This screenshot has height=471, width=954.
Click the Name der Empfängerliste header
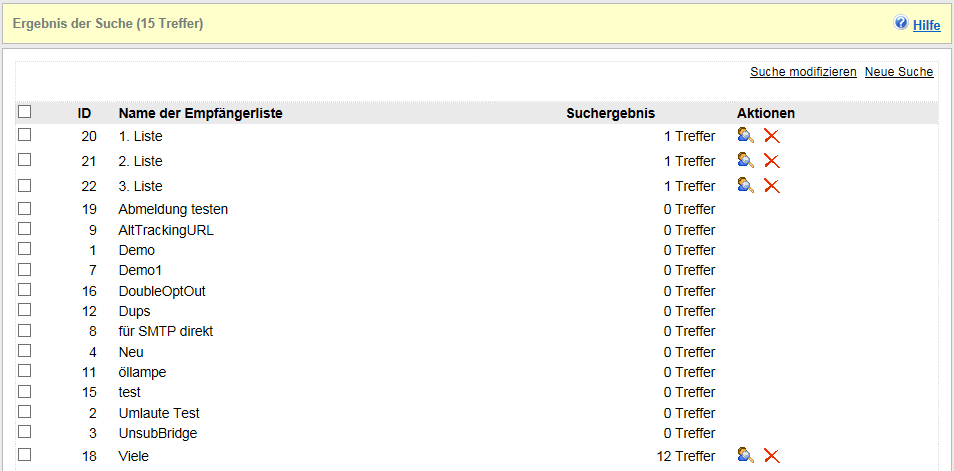tap(200, 113)
